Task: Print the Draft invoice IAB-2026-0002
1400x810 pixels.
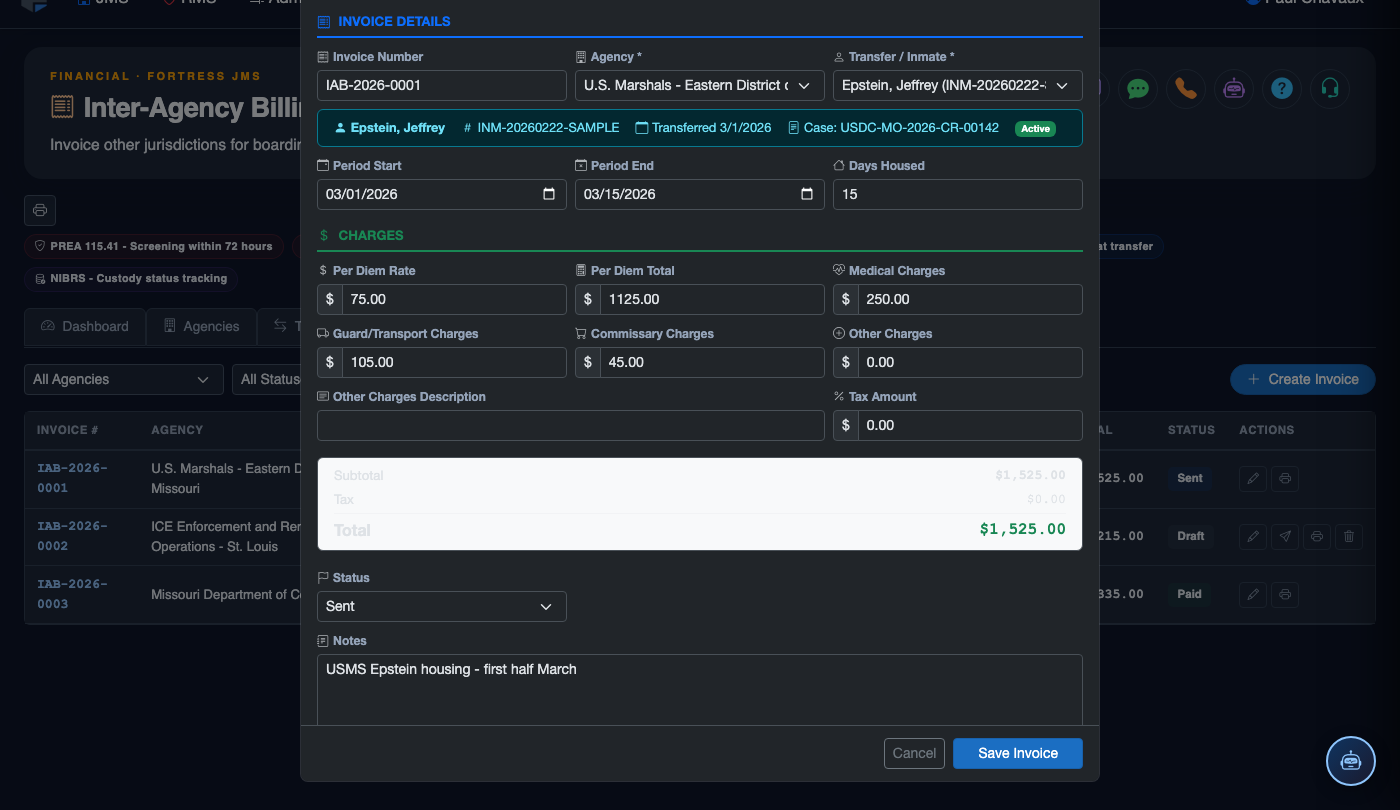Action: point(1317,536)
